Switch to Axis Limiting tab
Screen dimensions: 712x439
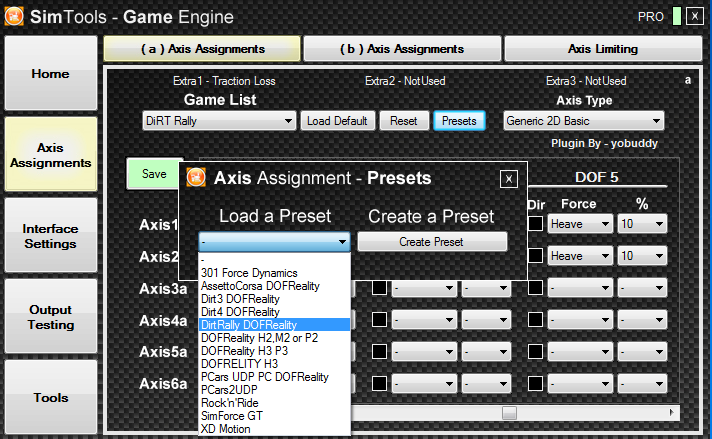pyautogui.click(x=603, y=49)
